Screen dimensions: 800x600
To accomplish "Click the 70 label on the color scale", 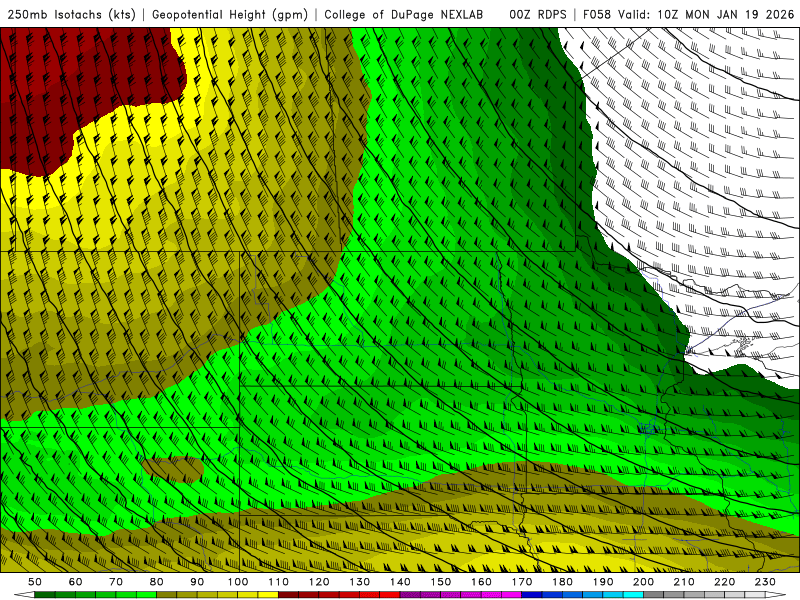I will point(116,582).
